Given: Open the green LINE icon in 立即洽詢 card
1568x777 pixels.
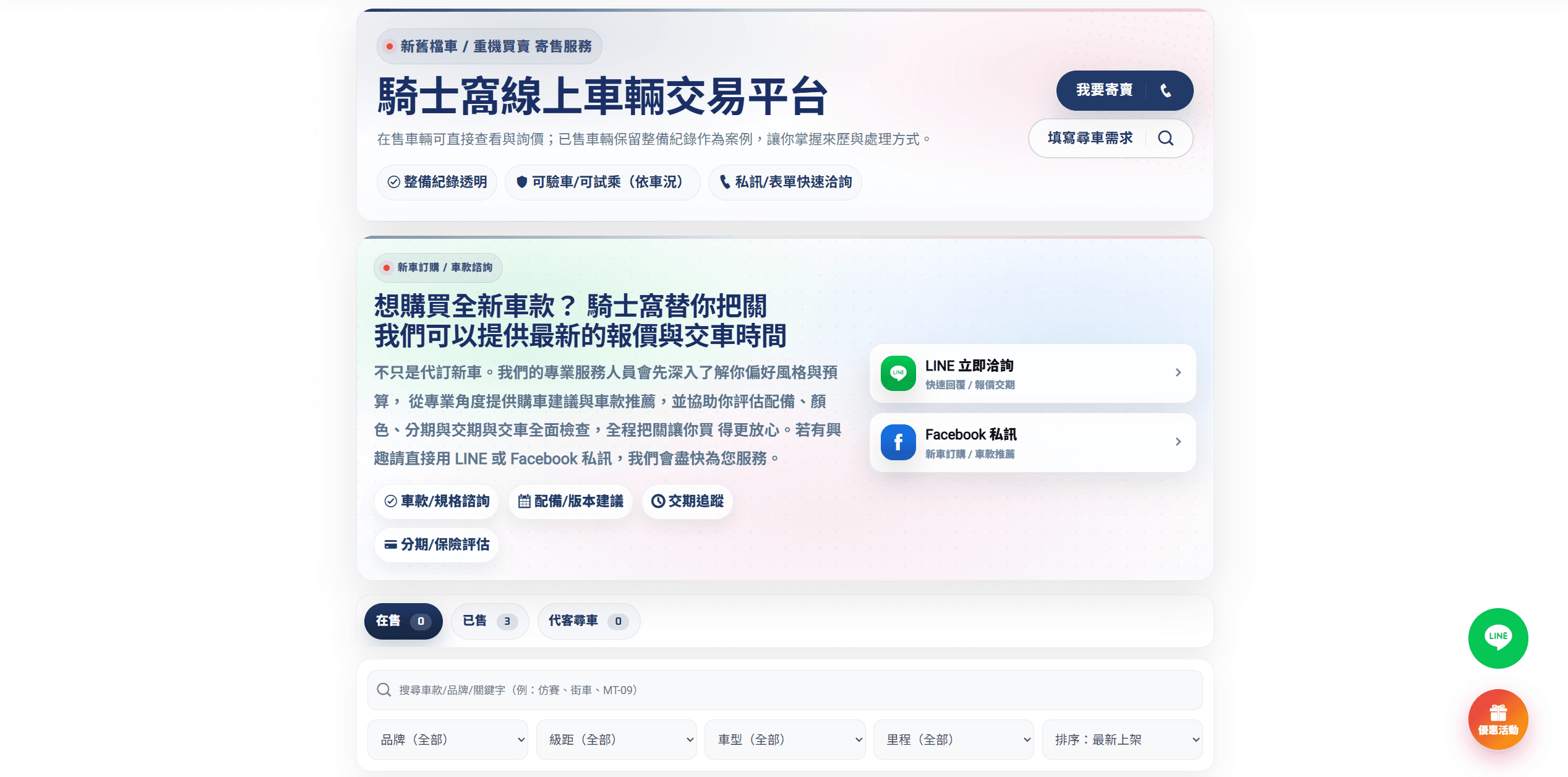Looking at the screenshot, I should click(898, 373).
